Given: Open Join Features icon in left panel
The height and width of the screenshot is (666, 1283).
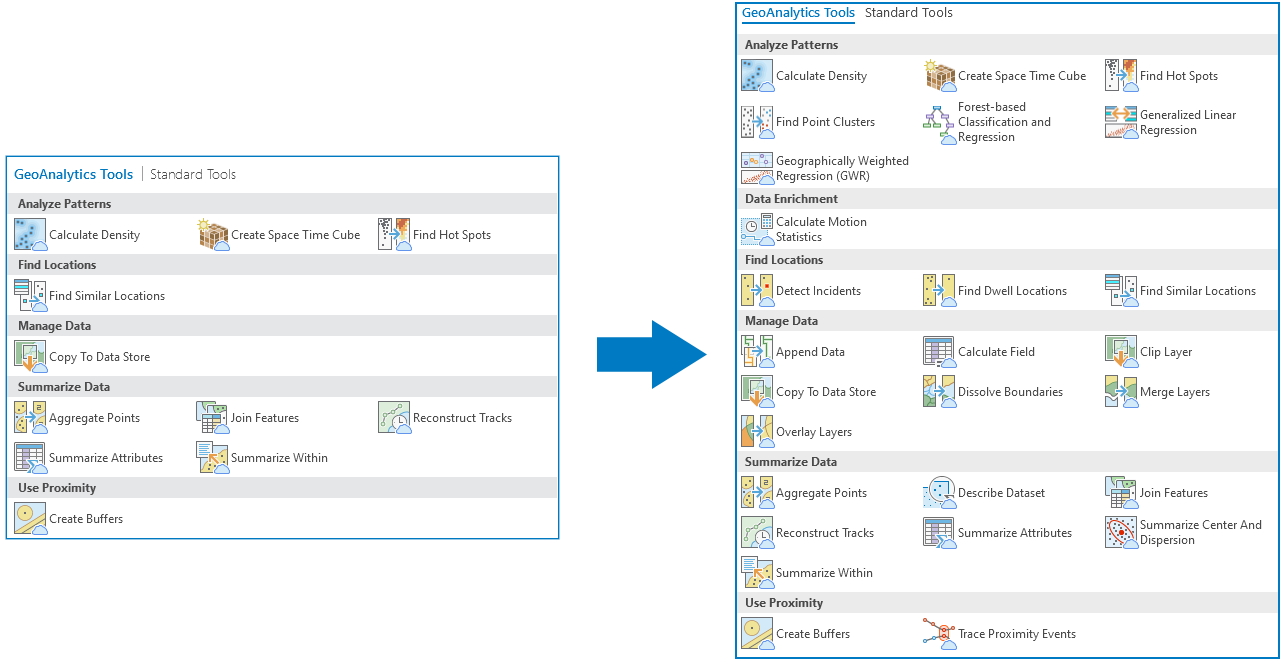Looking at the screenshot, I should (212, 418).
